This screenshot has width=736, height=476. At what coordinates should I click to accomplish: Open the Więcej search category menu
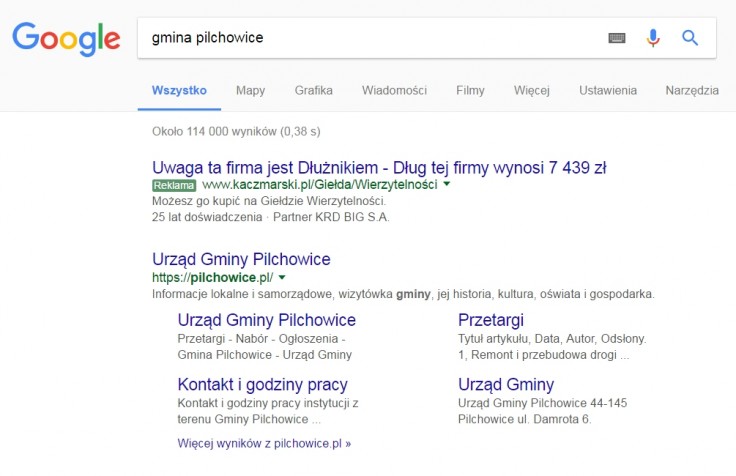coord(531,90)
